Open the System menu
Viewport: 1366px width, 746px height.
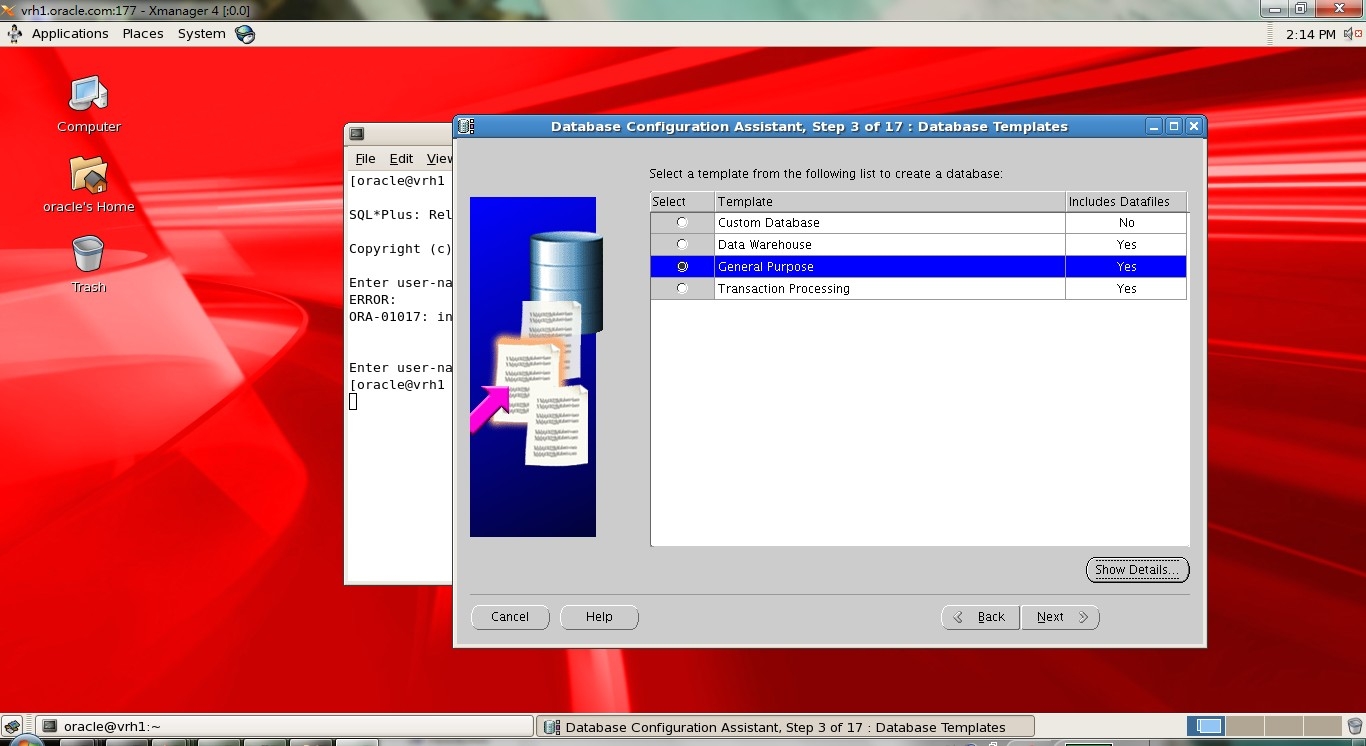(x=202, y=34)
